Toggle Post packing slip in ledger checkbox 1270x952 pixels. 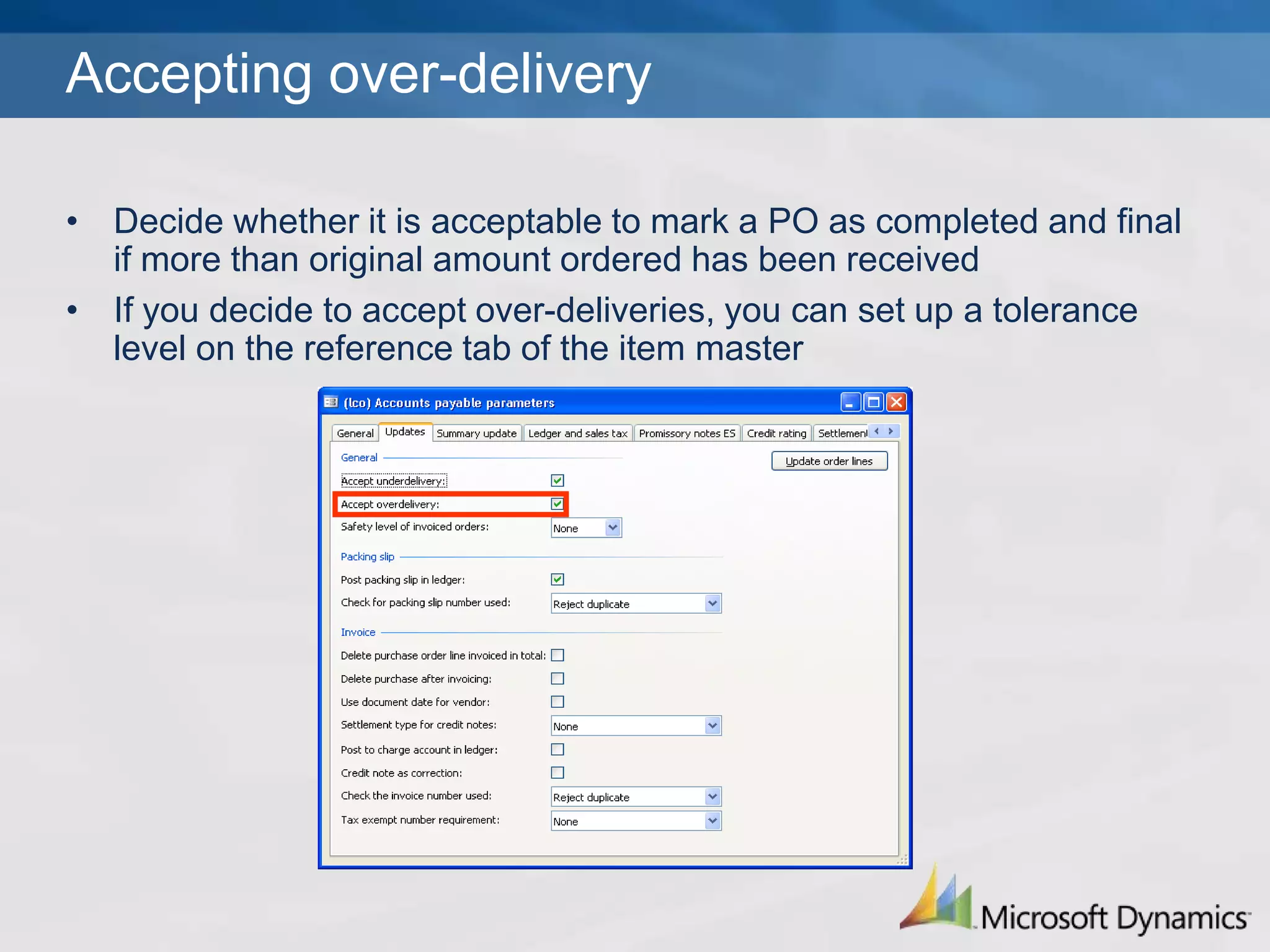[557, 580]
